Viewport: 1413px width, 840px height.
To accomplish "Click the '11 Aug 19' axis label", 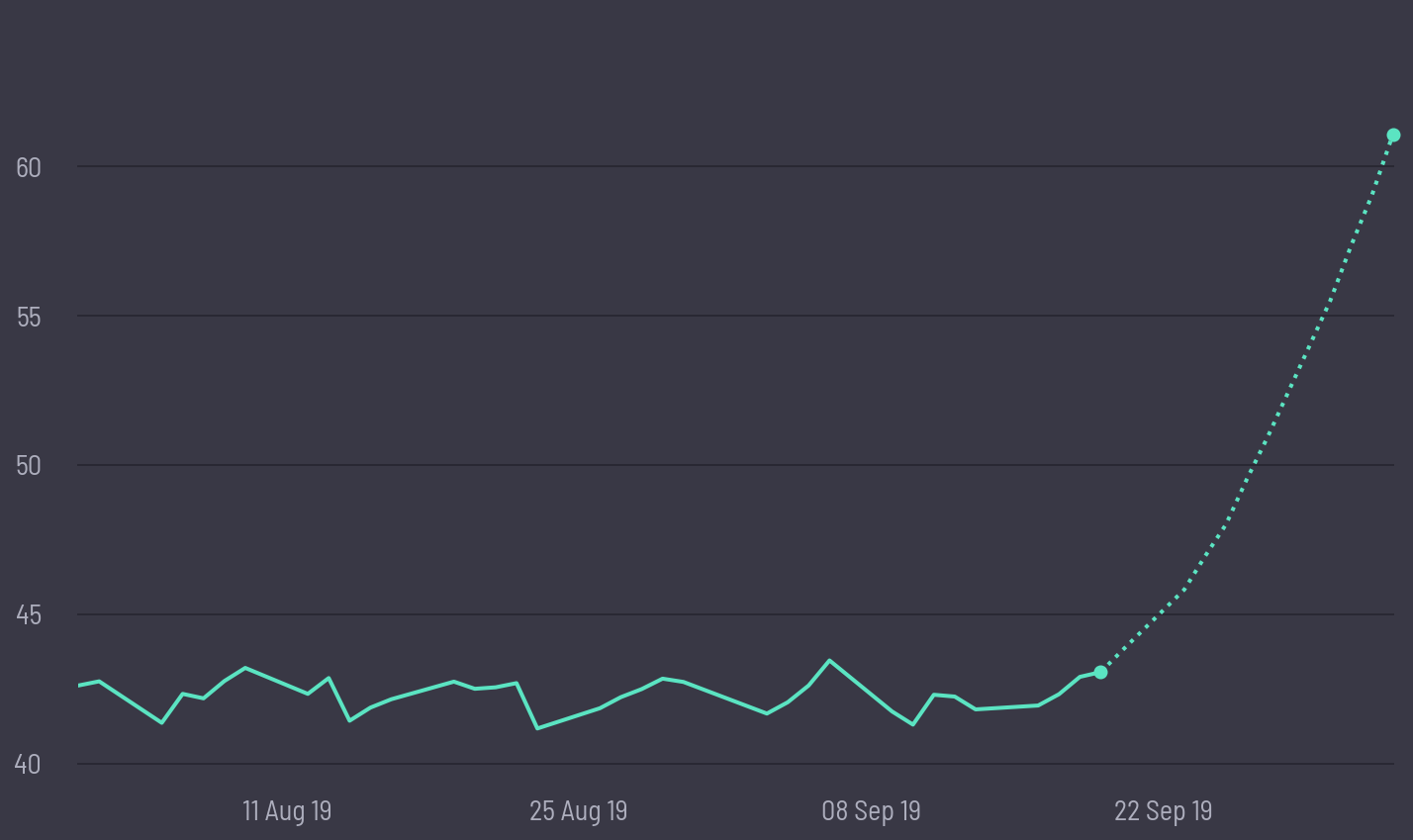I will (287, 811).
